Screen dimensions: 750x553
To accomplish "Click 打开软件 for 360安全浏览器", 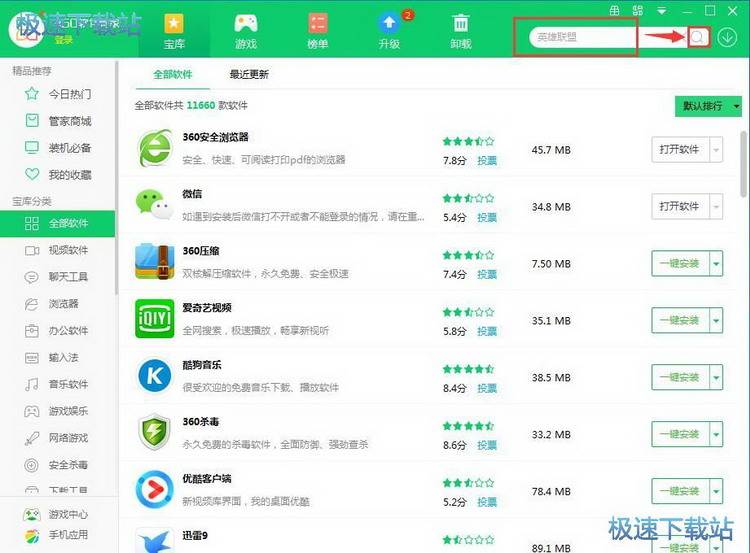I will tap(681, 150).
